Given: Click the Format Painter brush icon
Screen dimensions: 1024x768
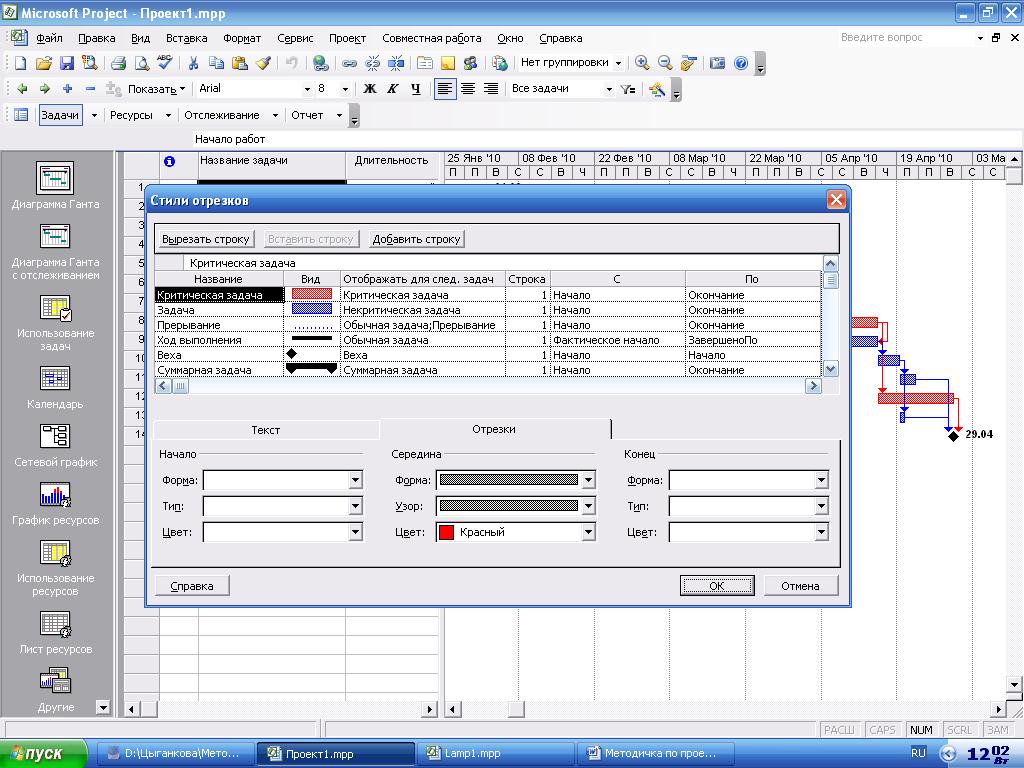Looking at the screenshot, I should (263, 63).
